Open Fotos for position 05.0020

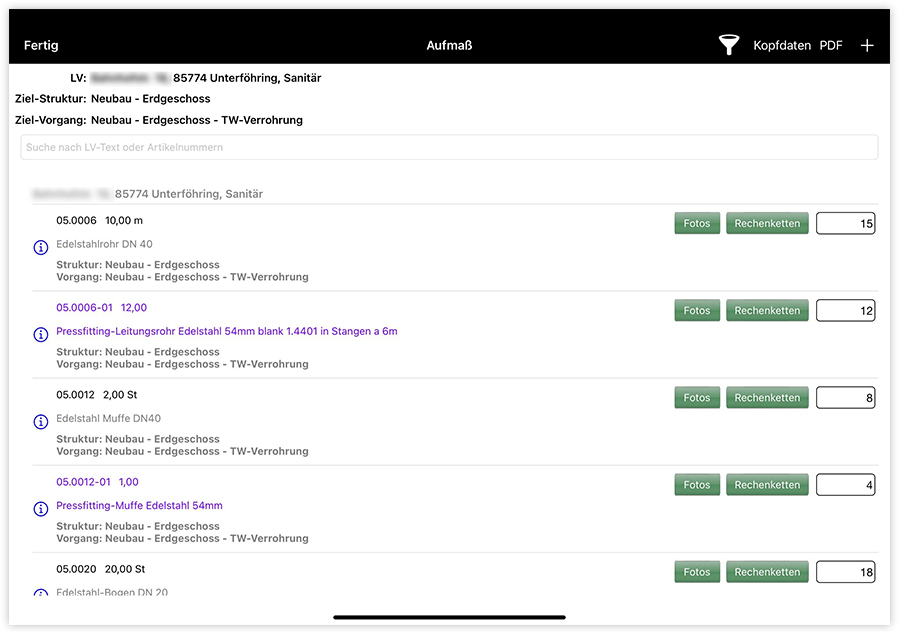697,571
